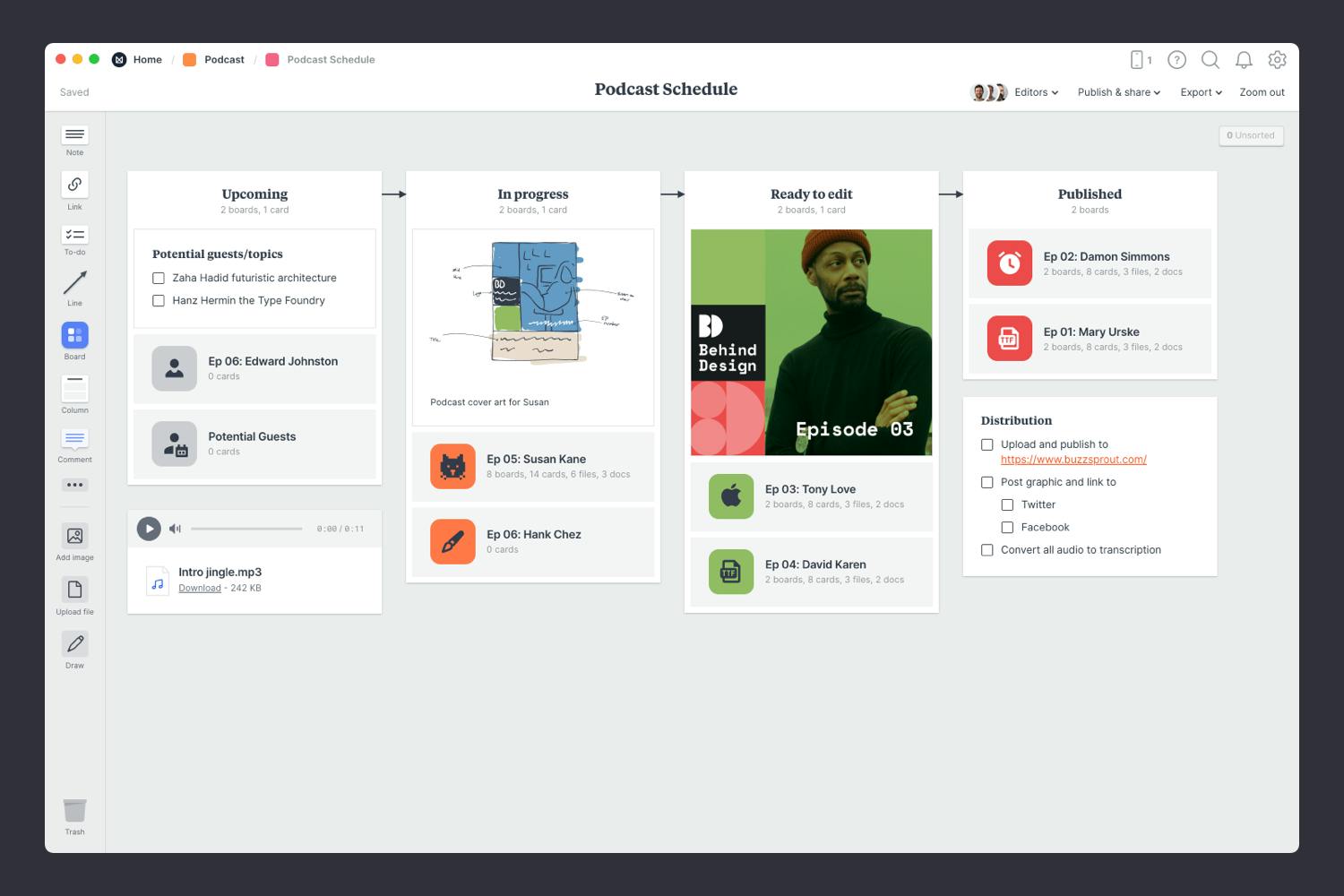This screenshot has height=896, width=1344.
Task: Open the buzzsprout.com link
Action: coord(1073,460)
